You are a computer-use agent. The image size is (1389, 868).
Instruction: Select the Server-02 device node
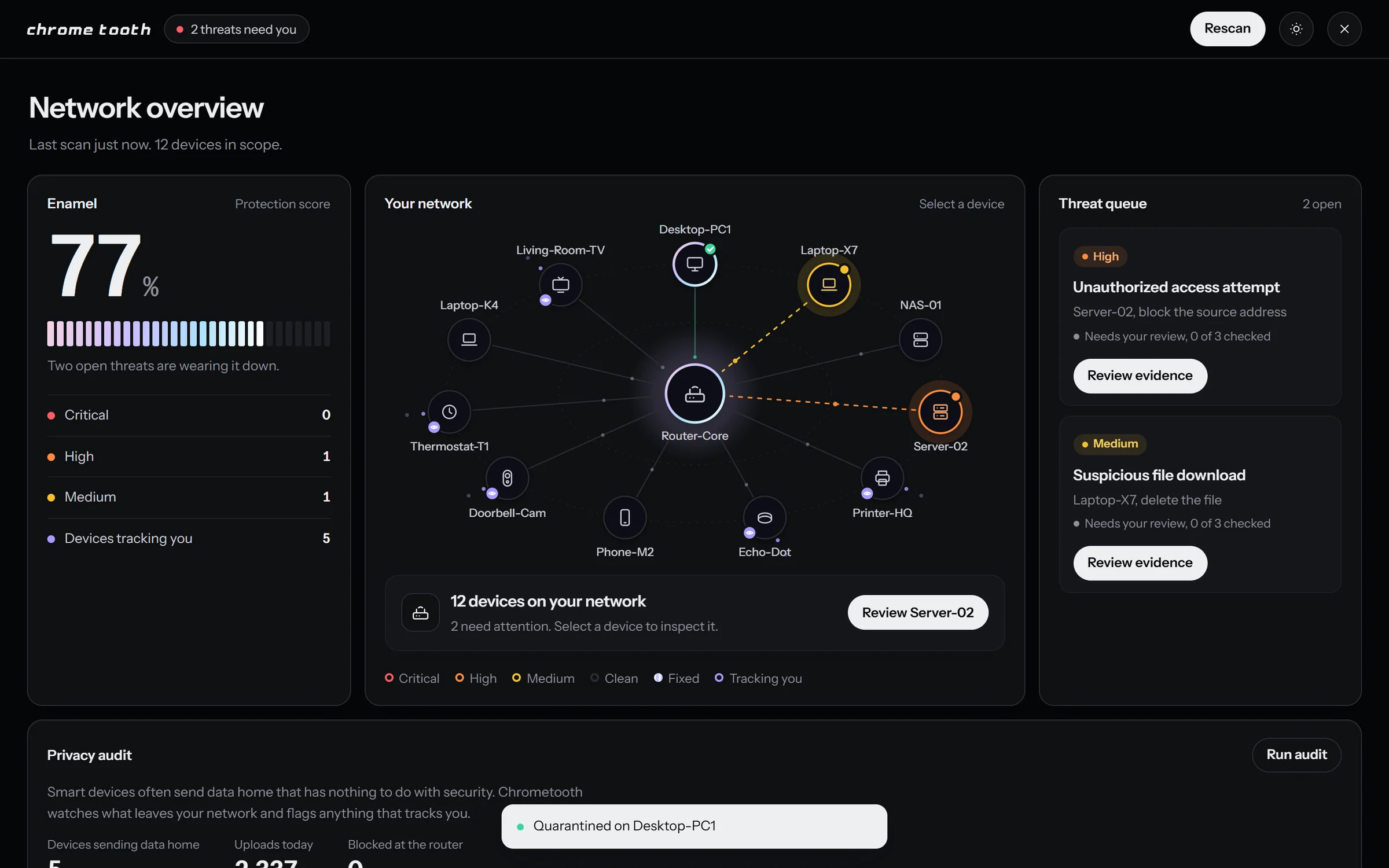coord(940,412)
